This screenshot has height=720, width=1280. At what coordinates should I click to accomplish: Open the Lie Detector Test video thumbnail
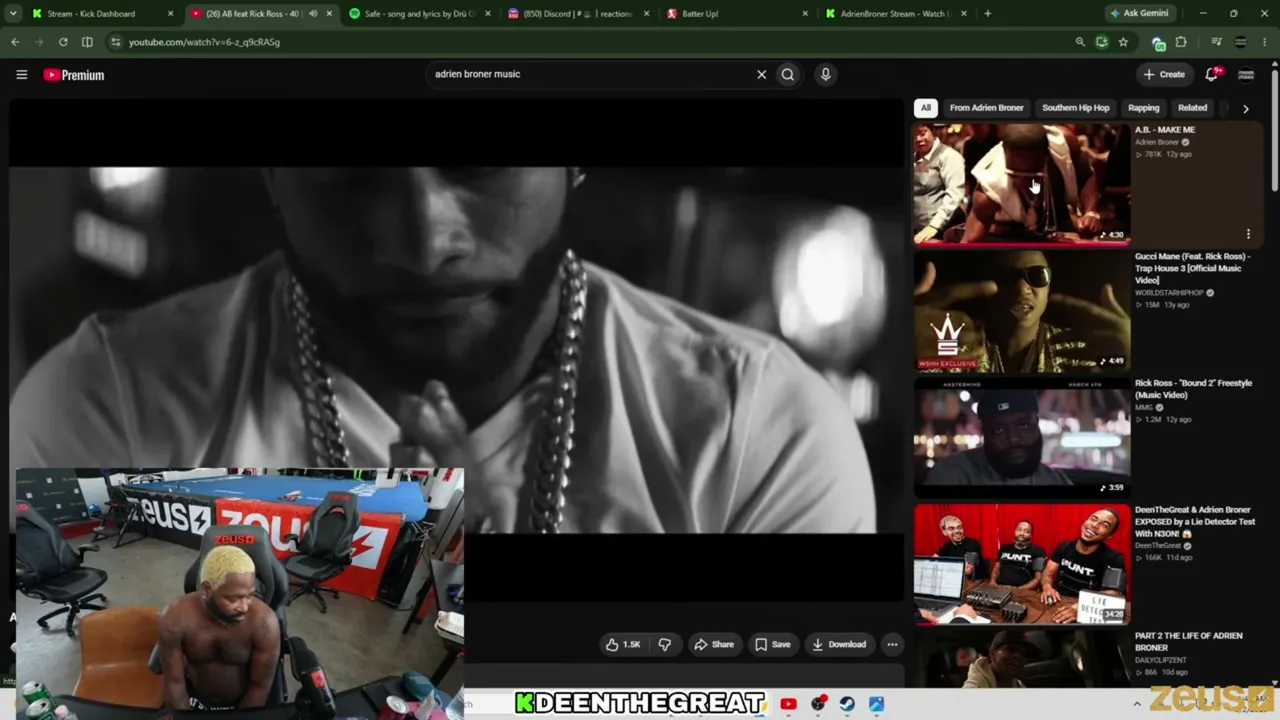tap(1021, 564)
